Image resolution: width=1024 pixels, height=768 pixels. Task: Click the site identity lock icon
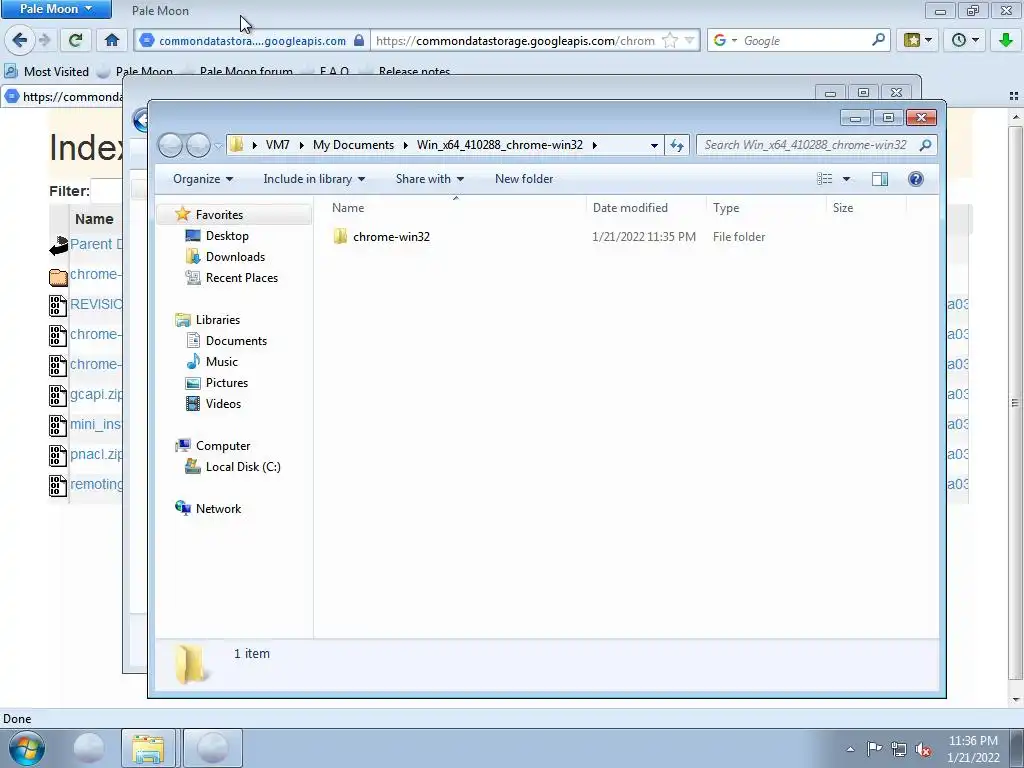359,40
